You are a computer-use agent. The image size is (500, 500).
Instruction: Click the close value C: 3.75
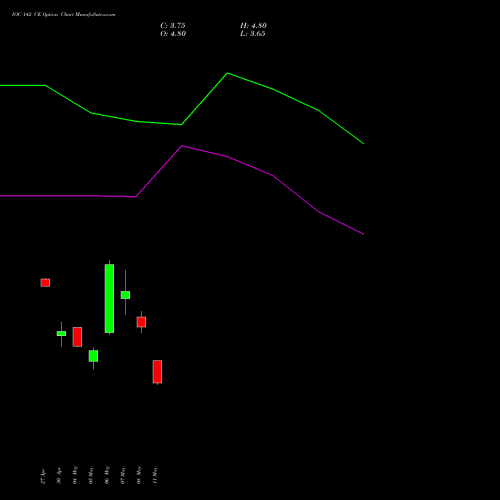tap(173, 26)
